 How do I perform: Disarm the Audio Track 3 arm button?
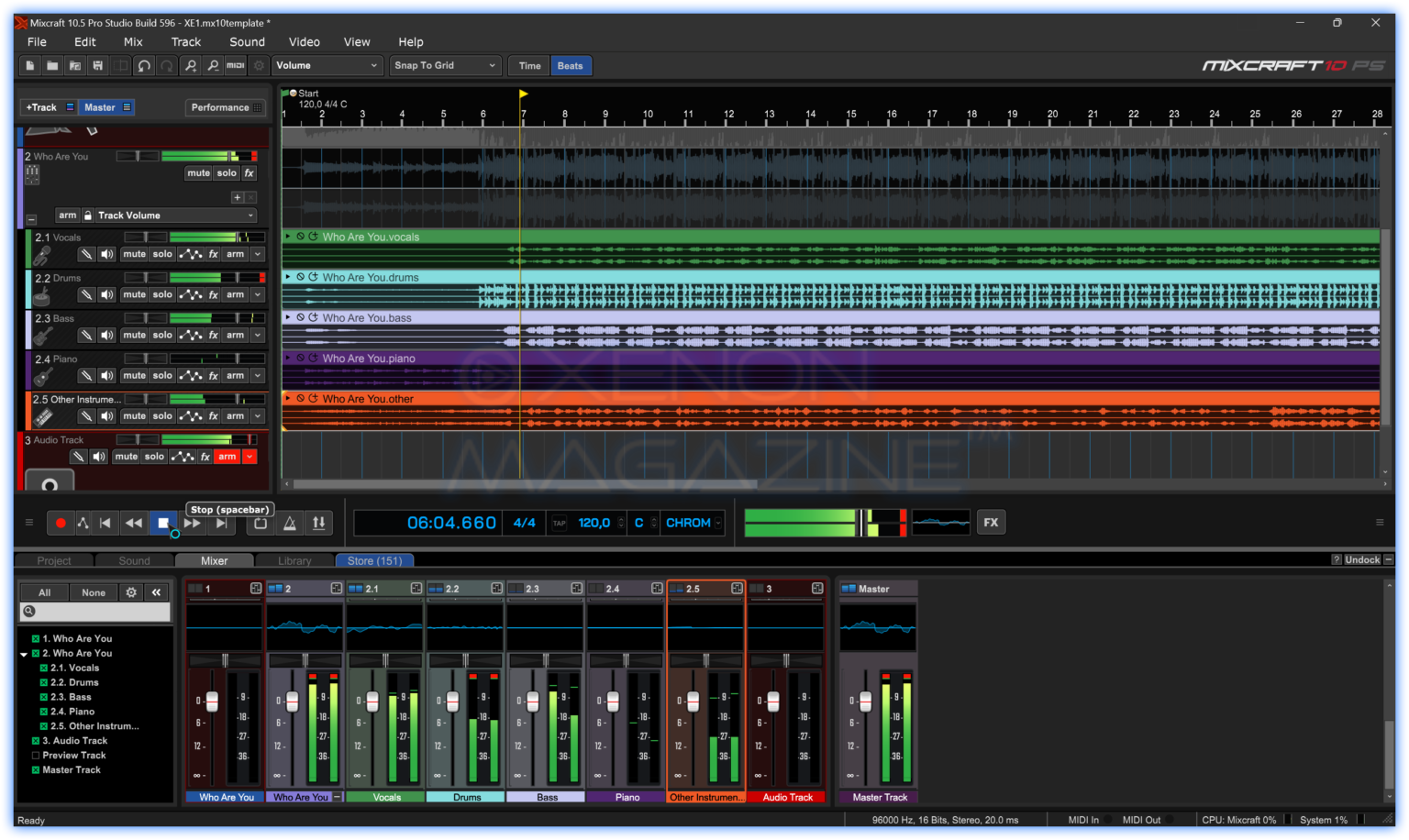pos(227,456)
